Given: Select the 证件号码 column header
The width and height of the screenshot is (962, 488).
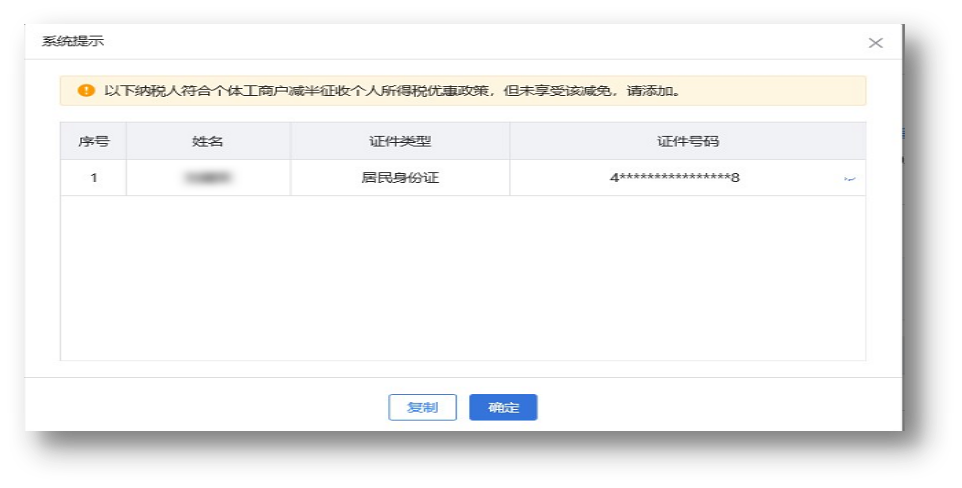Looking at the screenshot, I should (688, 141).
